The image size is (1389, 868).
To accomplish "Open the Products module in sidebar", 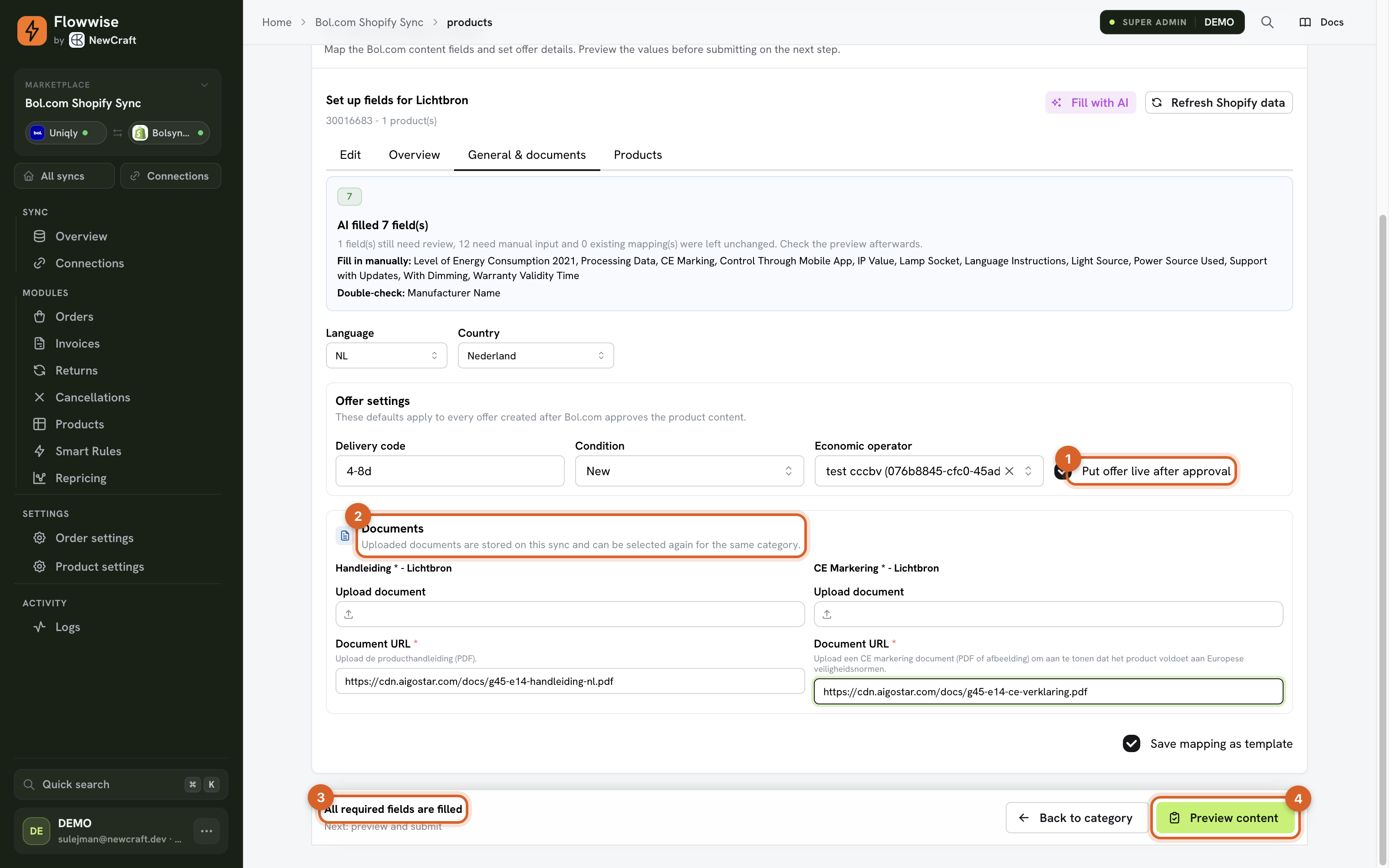I will tap(80, 424).
